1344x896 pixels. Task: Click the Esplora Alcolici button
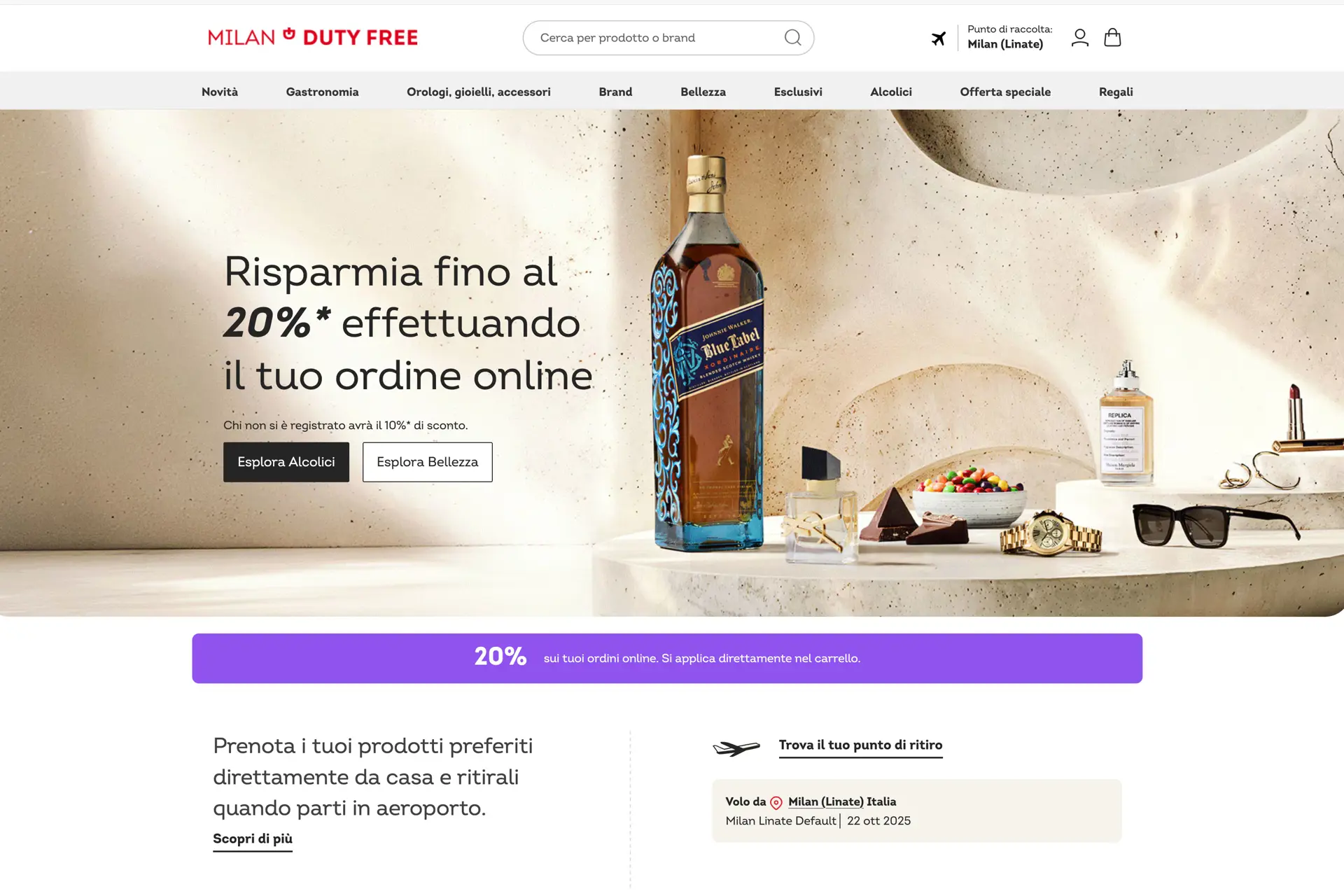tap(286, 462)
